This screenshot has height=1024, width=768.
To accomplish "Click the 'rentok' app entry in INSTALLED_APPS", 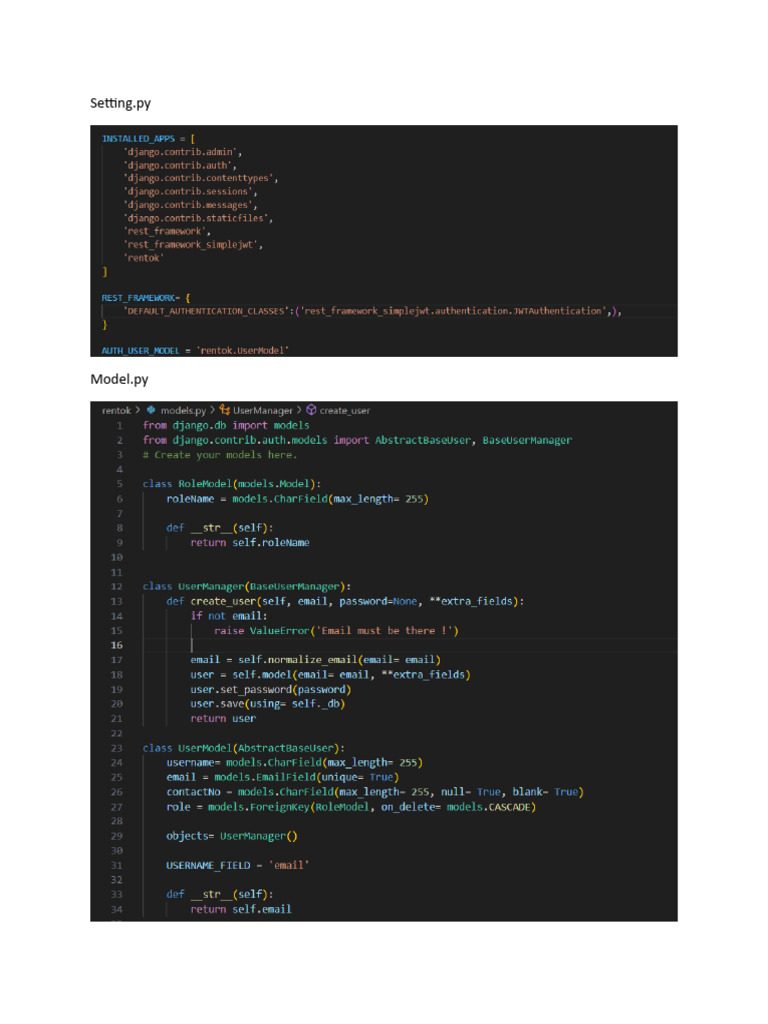I will click(x=144, y=258).
